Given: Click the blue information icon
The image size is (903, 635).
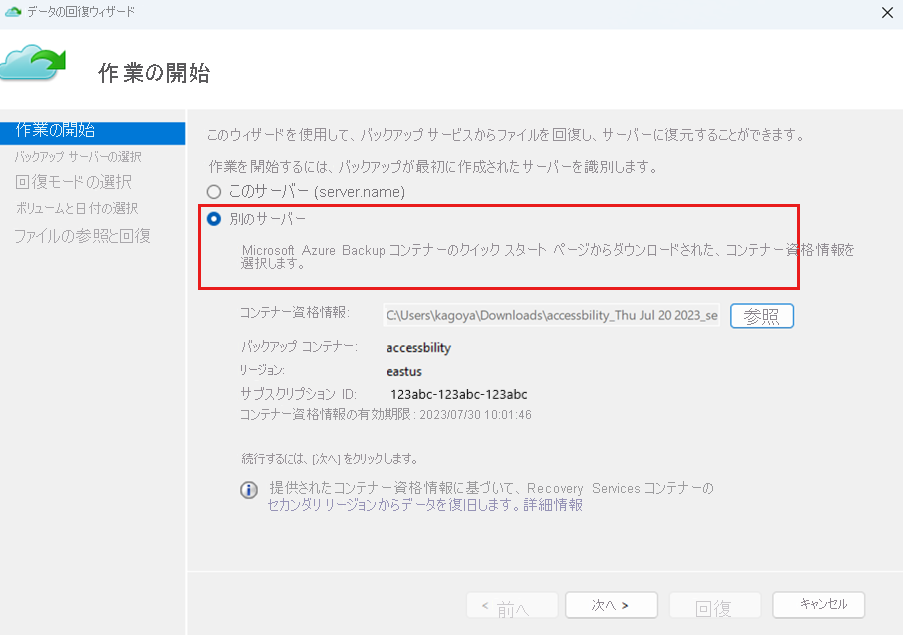Looking at the screenshot, I should (x=249, y=490).
